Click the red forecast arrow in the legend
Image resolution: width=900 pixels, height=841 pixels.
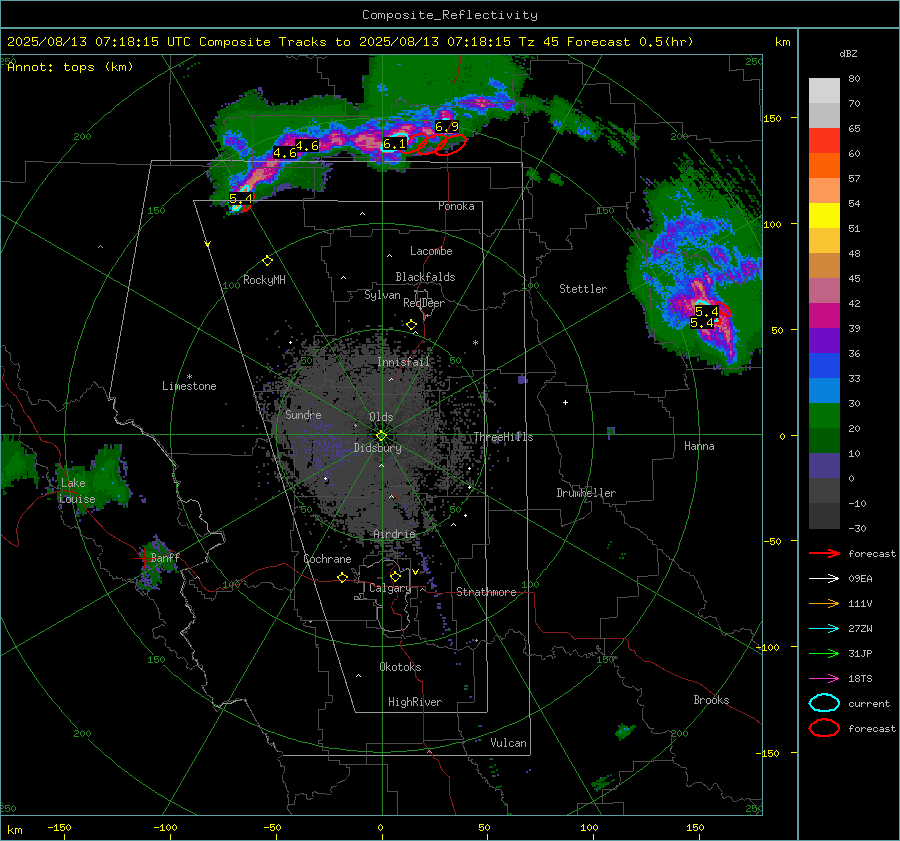824,553
